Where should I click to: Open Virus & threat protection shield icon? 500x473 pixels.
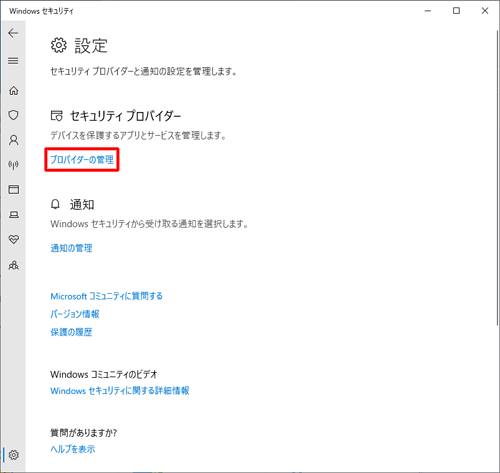pyautogui.click(x=13, y=115)
